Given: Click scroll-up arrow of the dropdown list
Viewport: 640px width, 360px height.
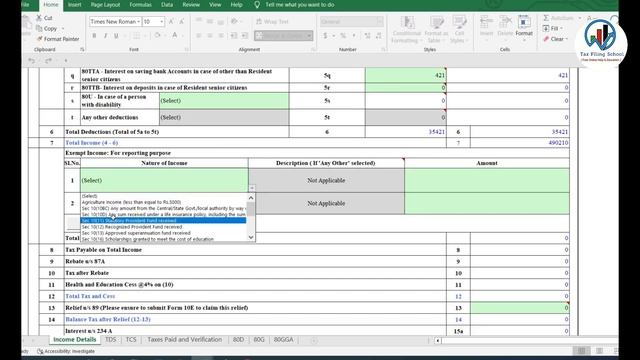Looking at the screenshot, I should (x=251, y=198).
